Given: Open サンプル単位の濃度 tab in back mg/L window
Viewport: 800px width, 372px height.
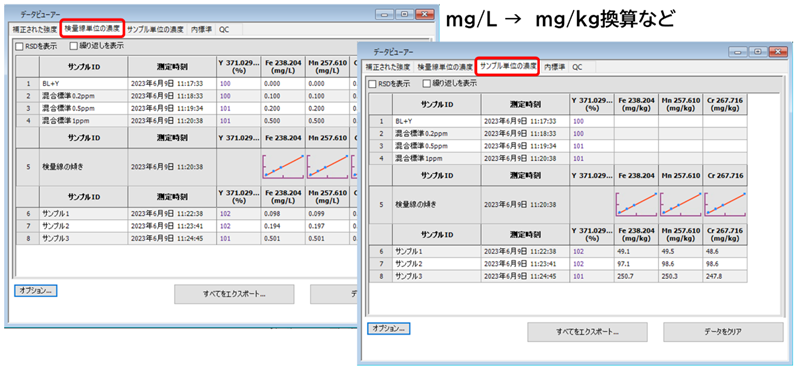Looking at the screenshot, I should 156,29.
